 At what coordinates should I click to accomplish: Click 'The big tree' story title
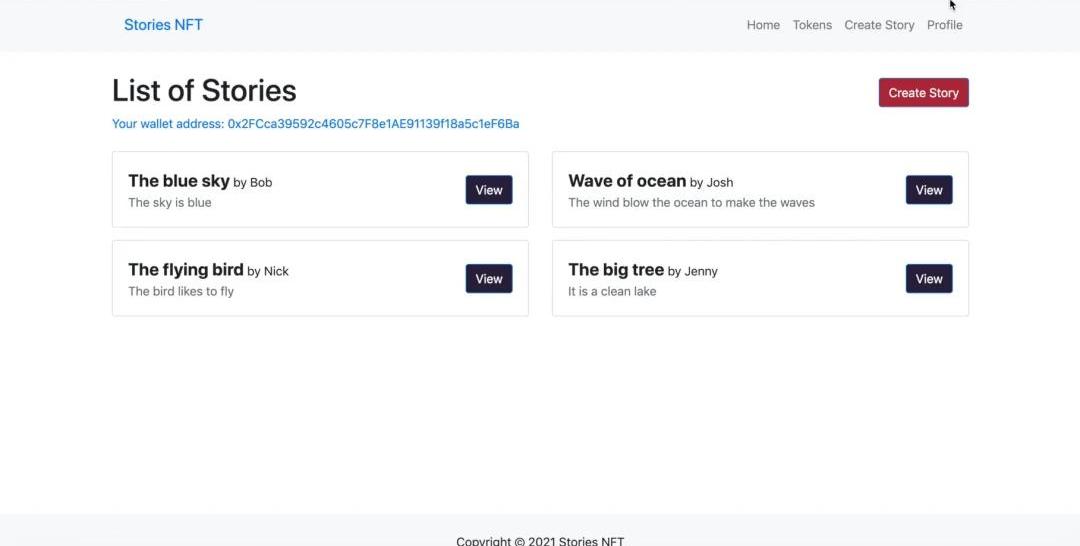616,270
